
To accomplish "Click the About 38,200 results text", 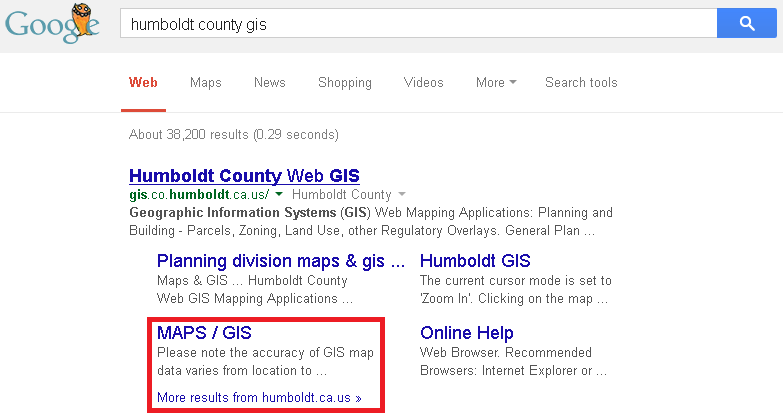I will pos(234,134).
